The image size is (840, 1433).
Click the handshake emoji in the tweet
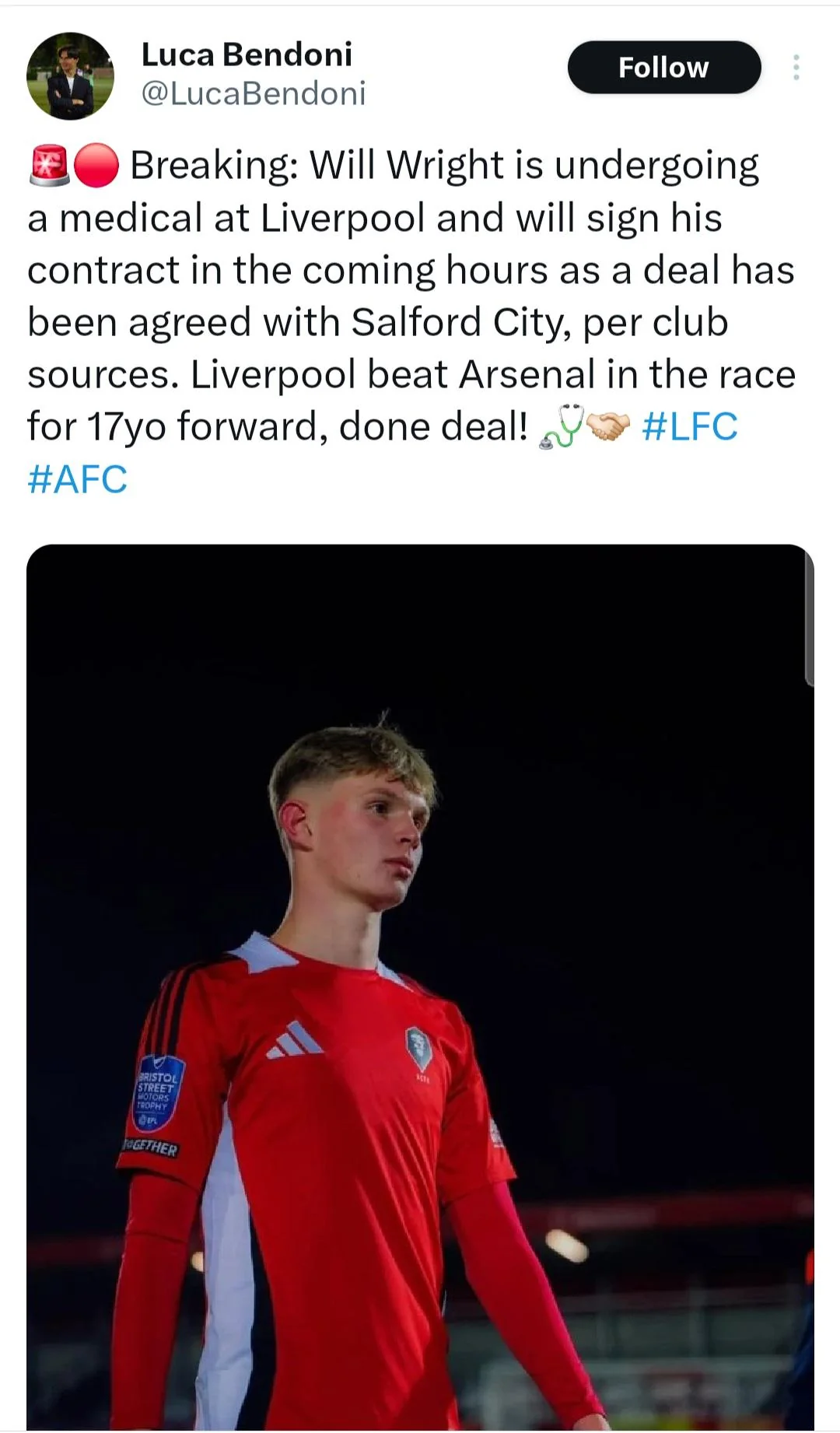coord(607,426)
